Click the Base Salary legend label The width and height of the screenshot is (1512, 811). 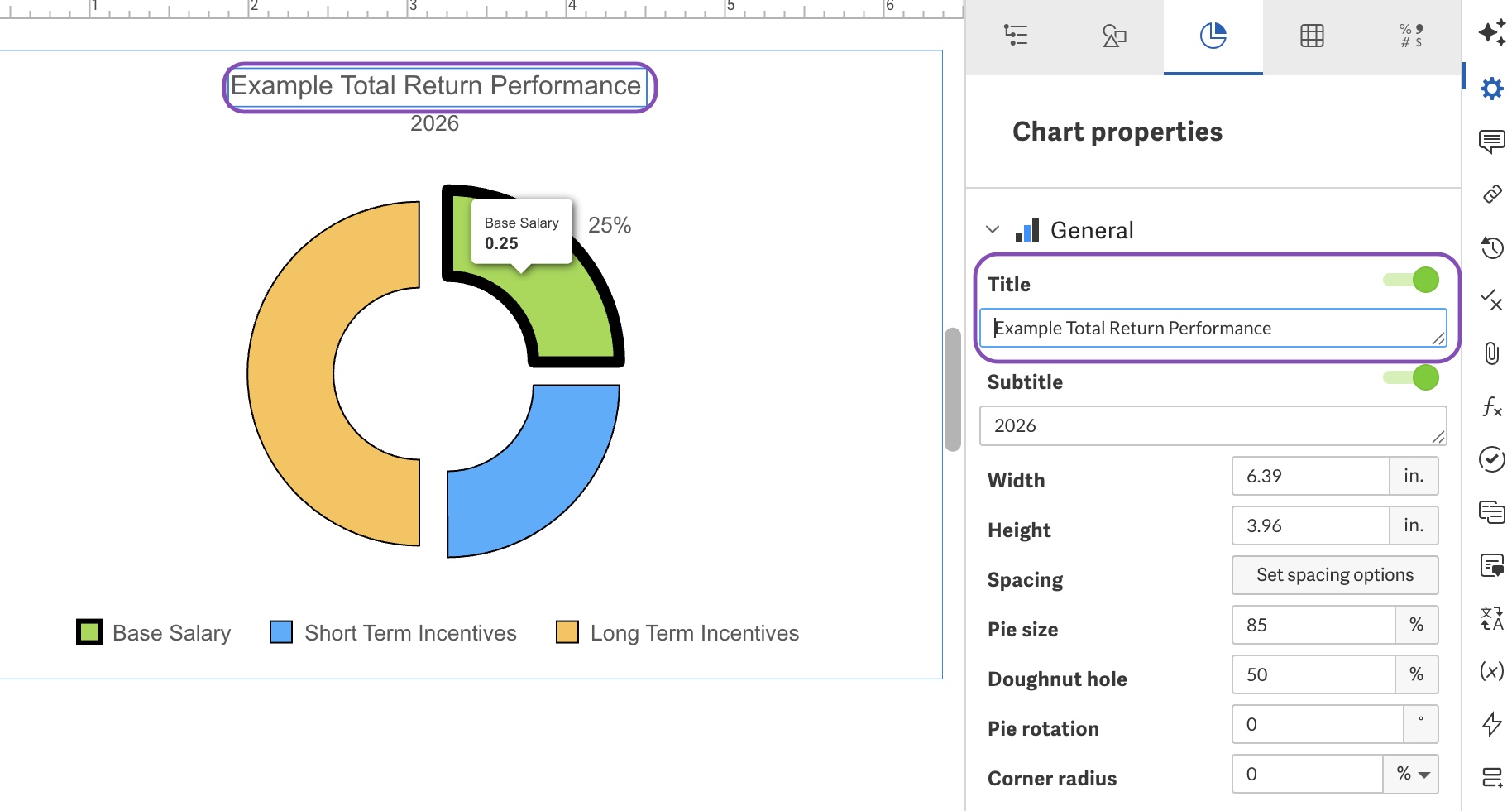tap(172, 633)
